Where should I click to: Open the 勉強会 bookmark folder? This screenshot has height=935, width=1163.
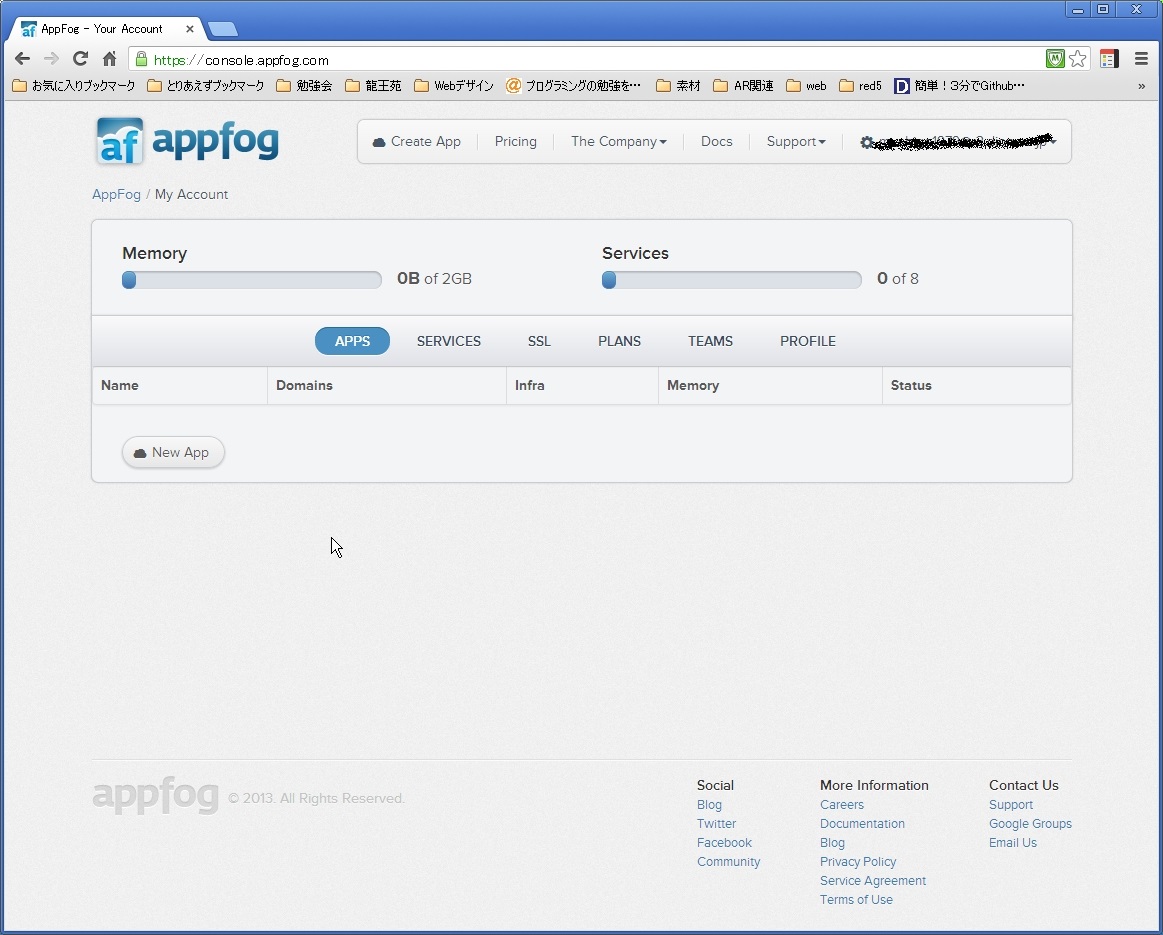pos(304,86)
